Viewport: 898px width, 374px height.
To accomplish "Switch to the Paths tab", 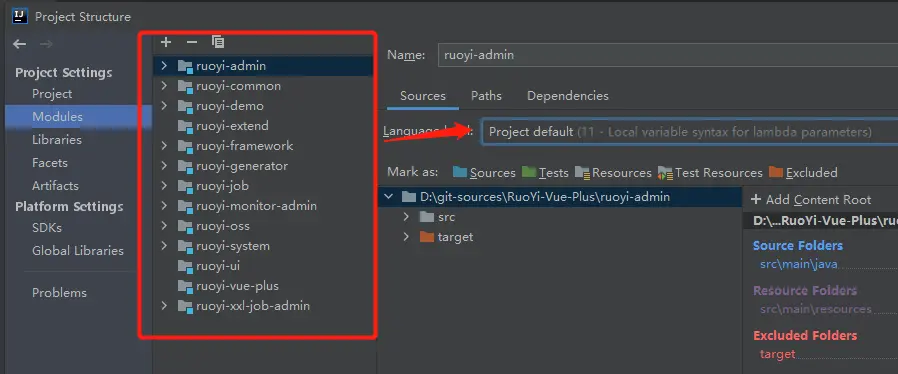I will point(486,96).
